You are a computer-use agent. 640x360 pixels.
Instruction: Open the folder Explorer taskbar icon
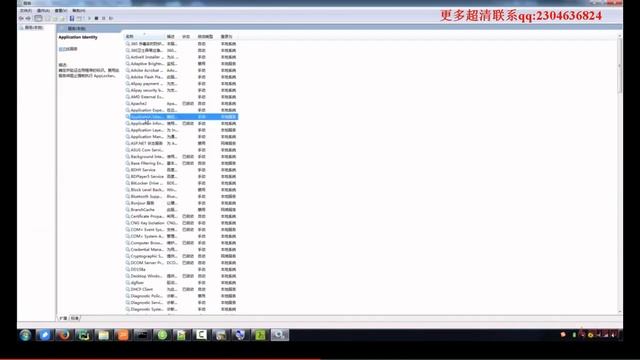coord(103,335)
